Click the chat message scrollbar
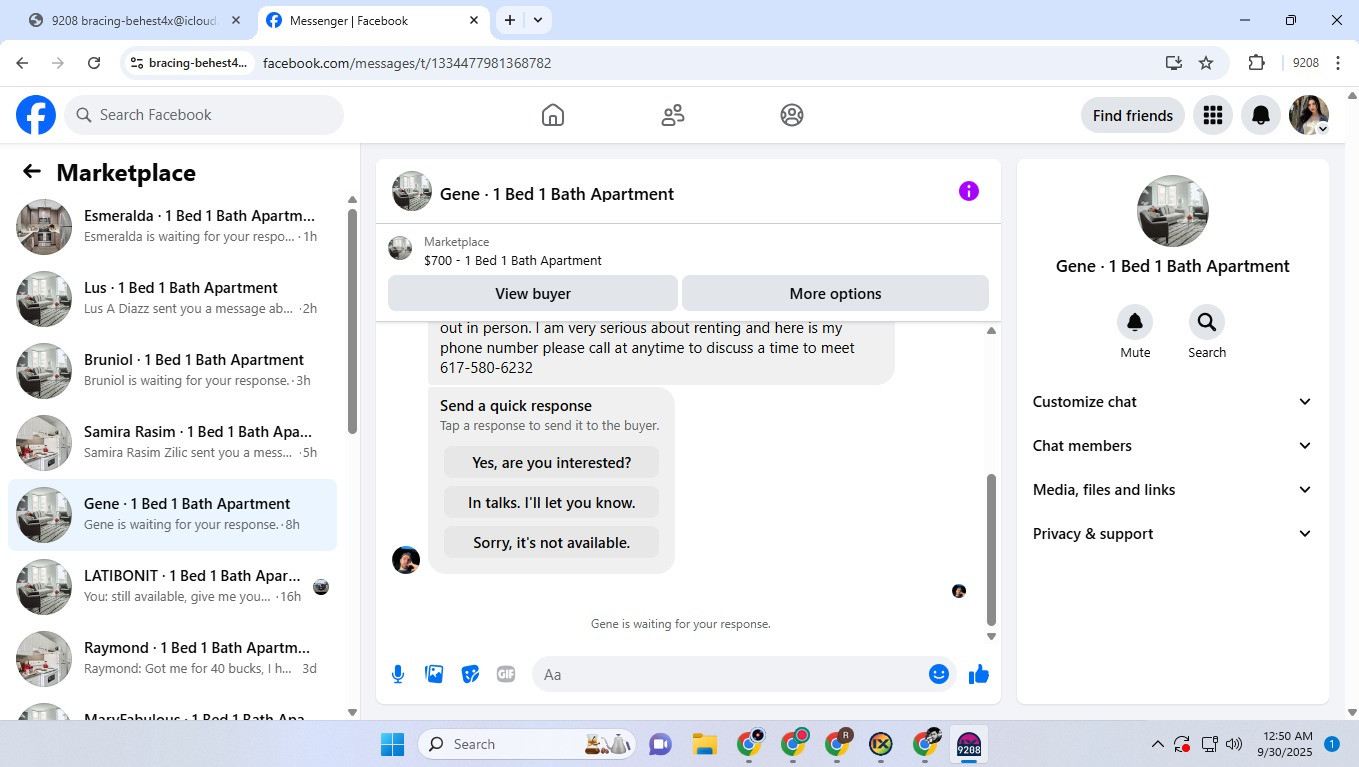 (x=992, y=549)
